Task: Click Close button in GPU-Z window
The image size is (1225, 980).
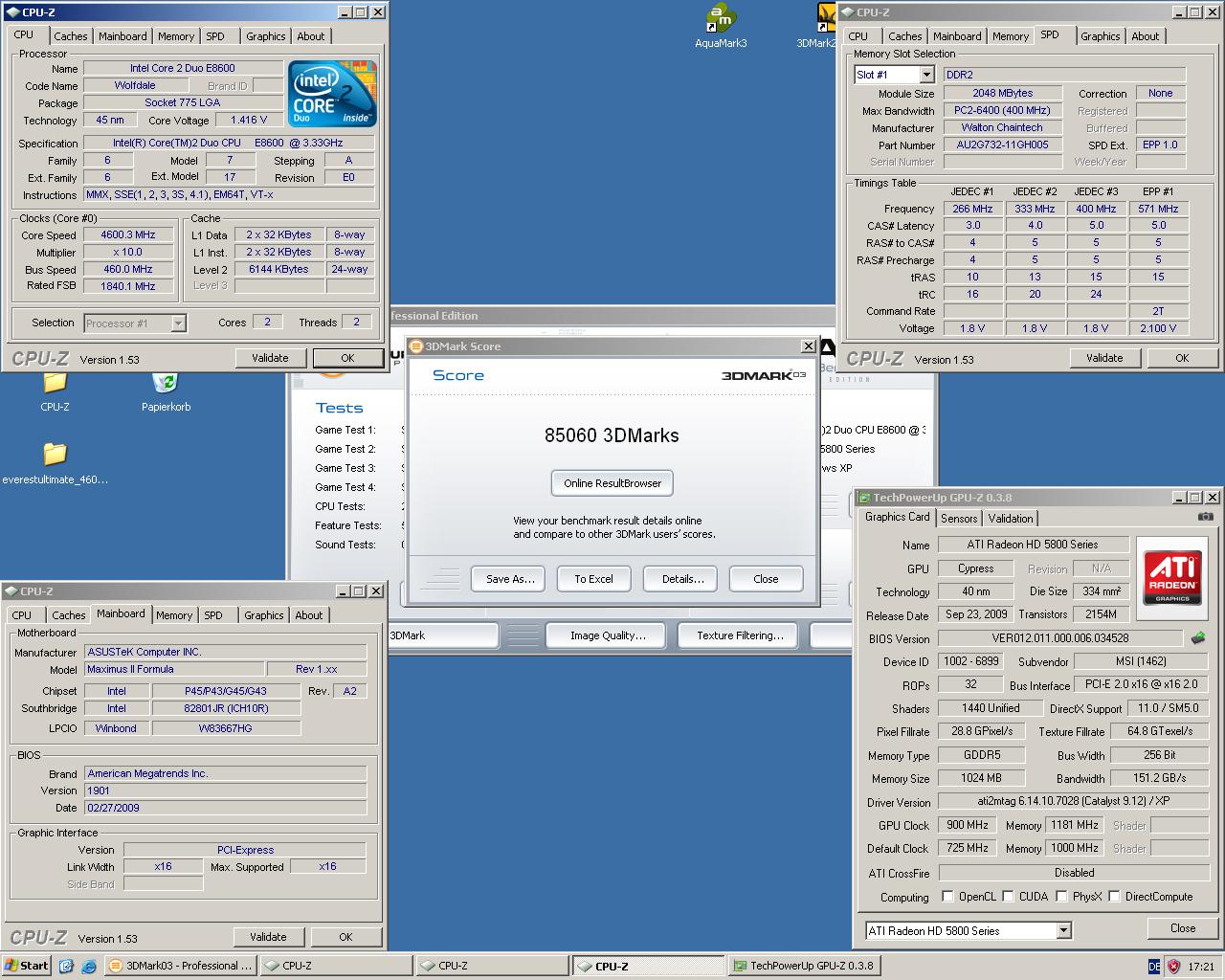Action: 1183,928
